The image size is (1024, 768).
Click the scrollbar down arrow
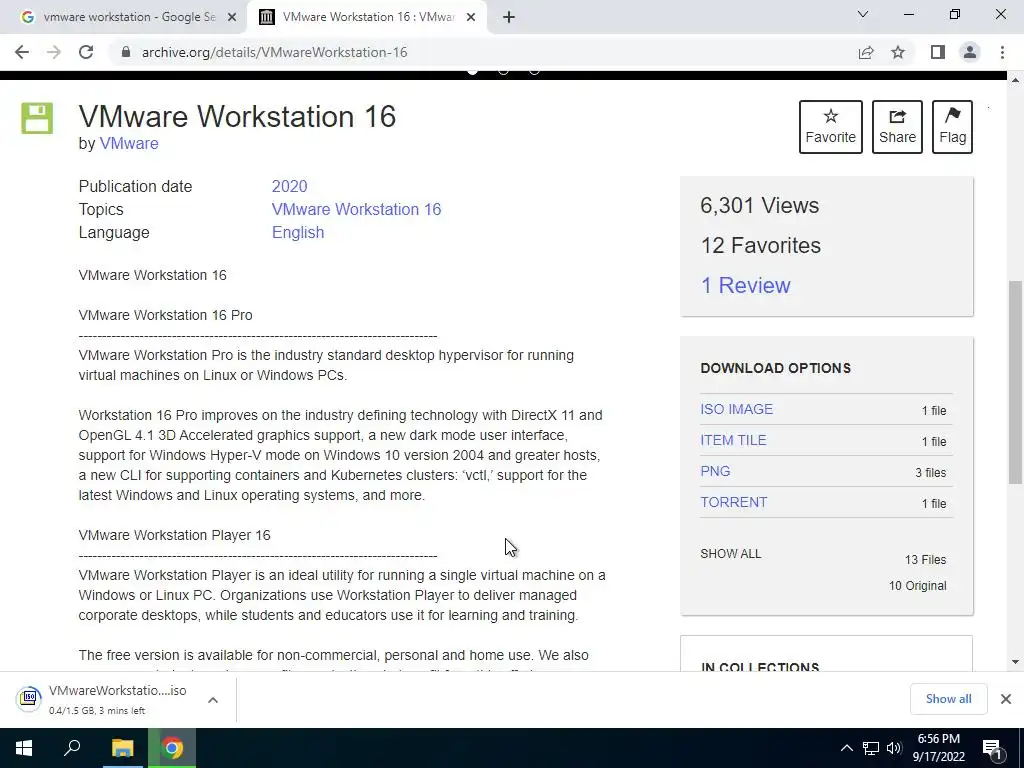[x=1015, y=662]
